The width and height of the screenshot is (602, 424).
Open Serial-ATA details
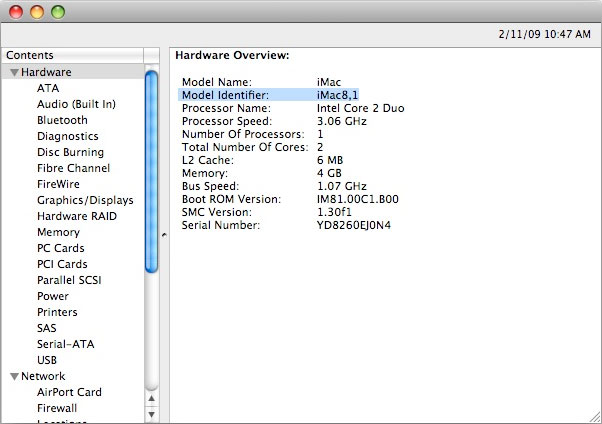tap(66, 344)
